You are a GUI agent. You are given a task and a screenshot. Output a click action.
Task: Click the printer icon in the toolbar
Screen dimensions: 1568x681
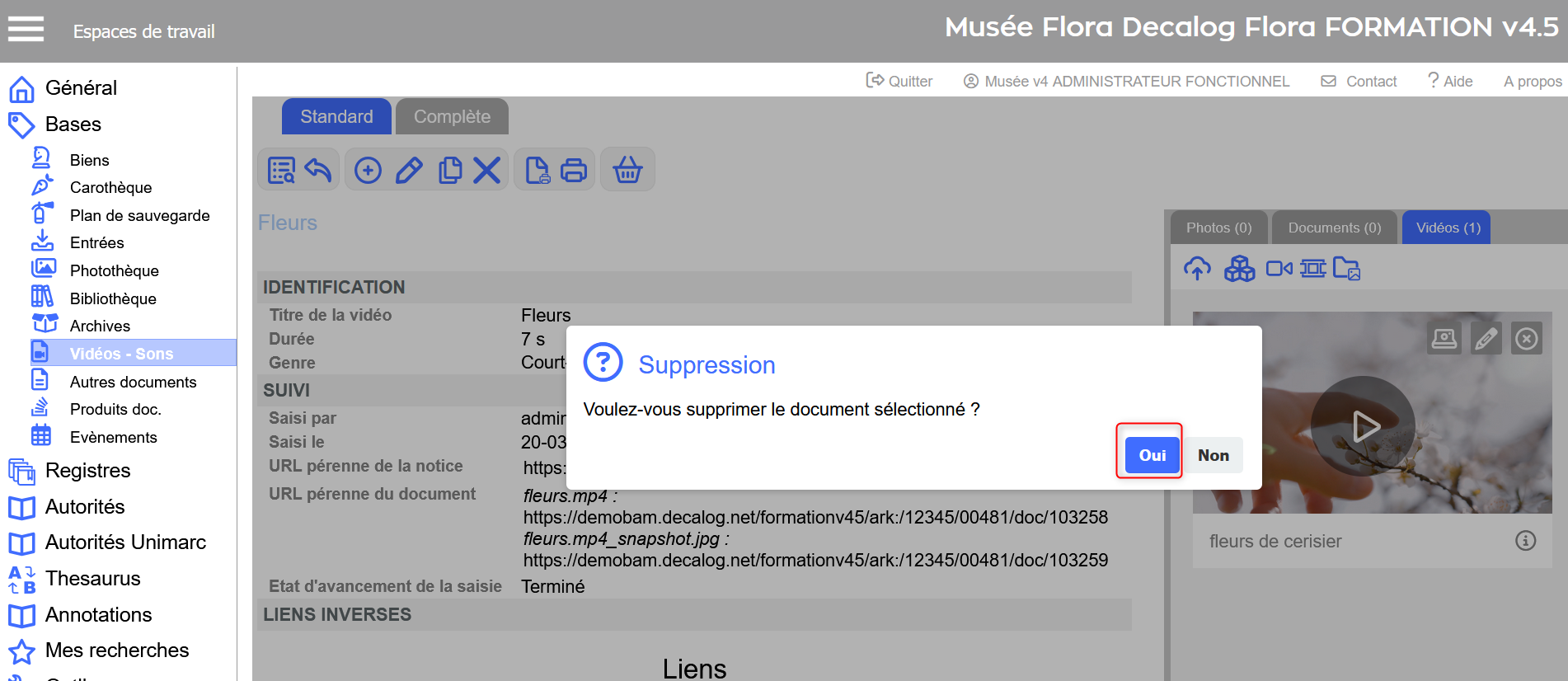(574, 171)
